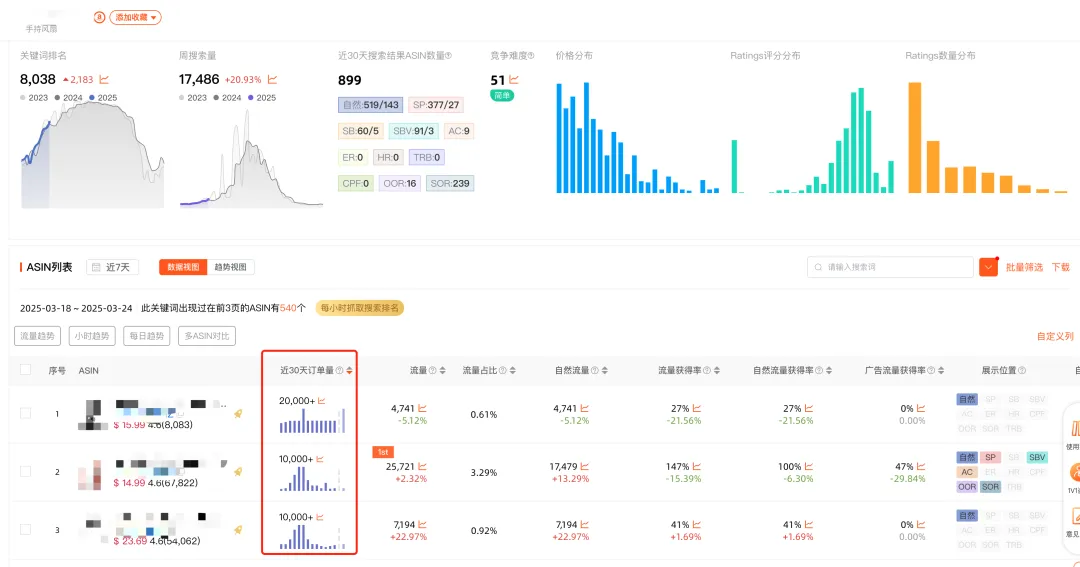Switch to 趋势视图 tab
Image resolution: width=1080 pixels, height=567 pixels.
click(230, 267)
